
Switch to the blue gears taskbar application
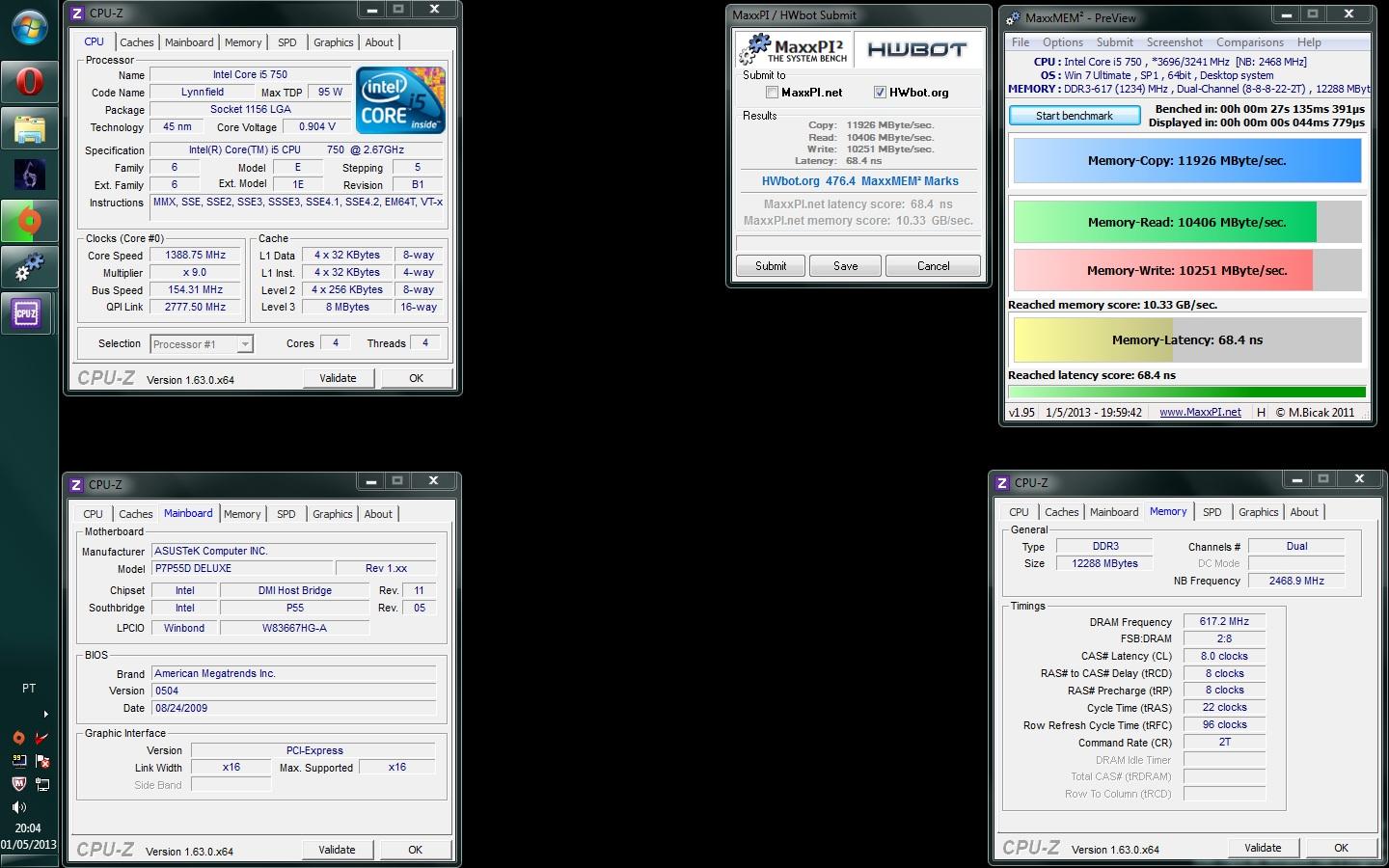pos(29,267)
